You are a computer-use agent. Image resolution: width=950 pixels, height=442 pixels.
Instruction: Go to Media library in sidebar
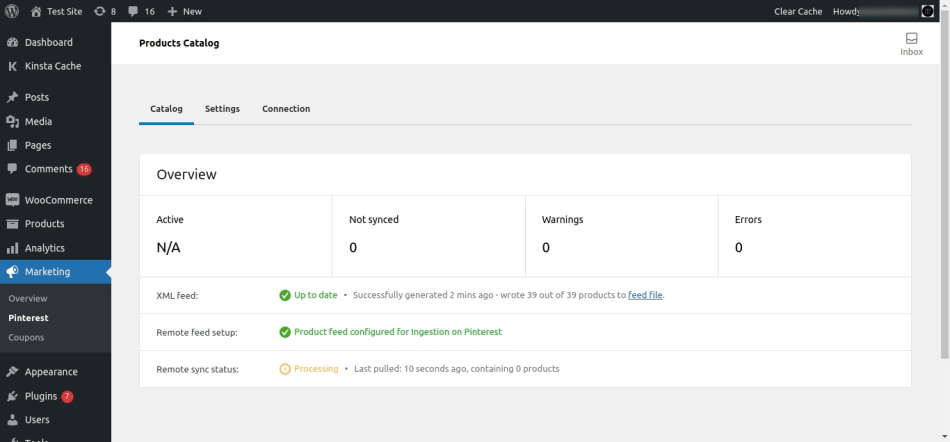click(38, 121)
